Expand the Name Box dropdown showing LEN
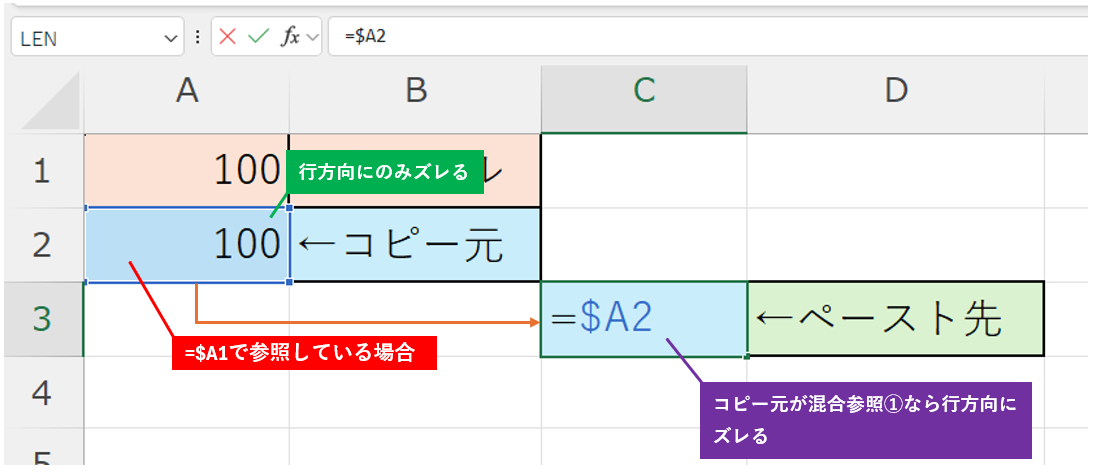 (167, 38)
